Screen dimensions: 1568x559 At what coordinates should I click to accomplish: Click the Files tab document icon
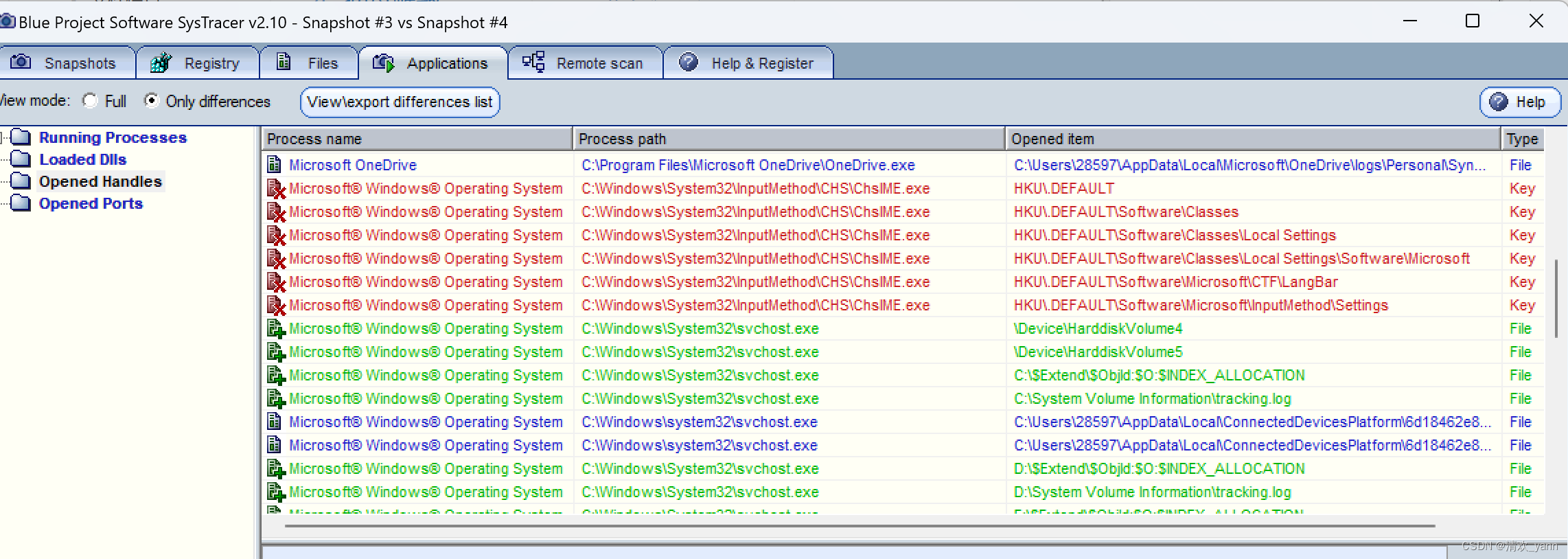tap(284, 62)
